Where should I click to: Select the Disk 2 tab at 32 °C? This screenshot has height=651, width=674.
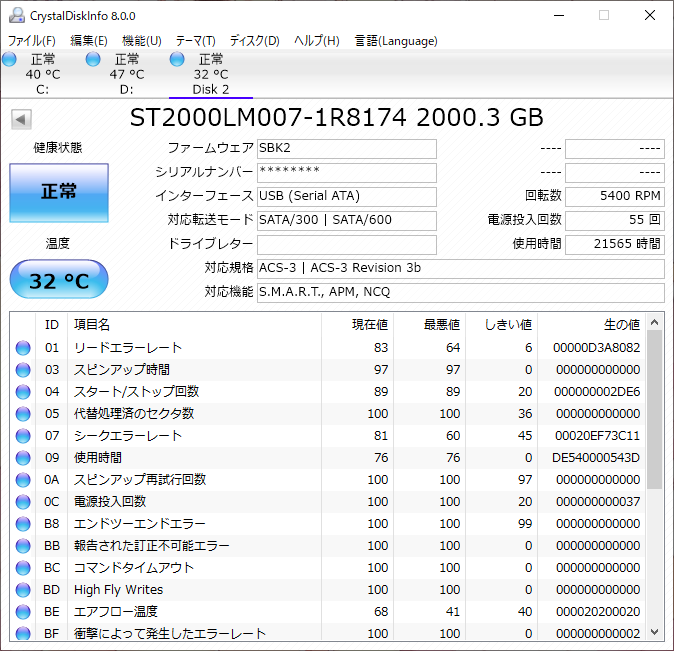(211, 74)
